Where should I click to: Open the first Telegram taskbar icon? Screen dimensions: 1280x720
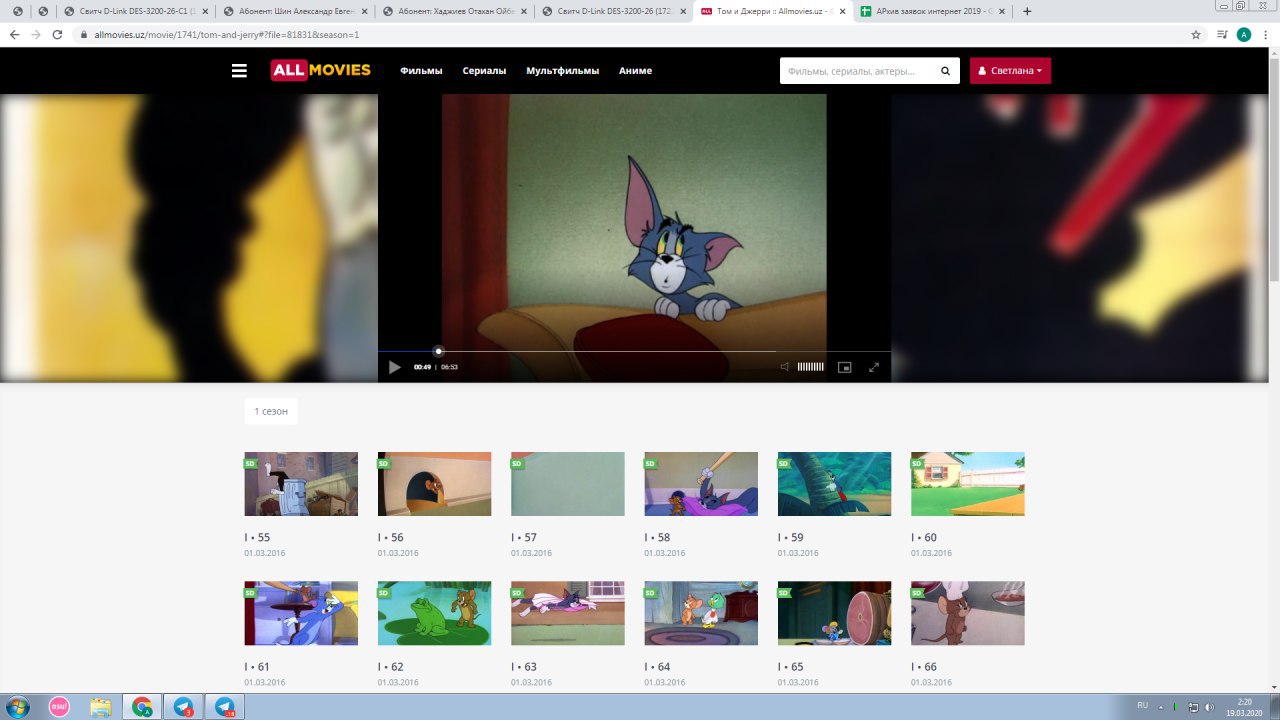(184, 707)
